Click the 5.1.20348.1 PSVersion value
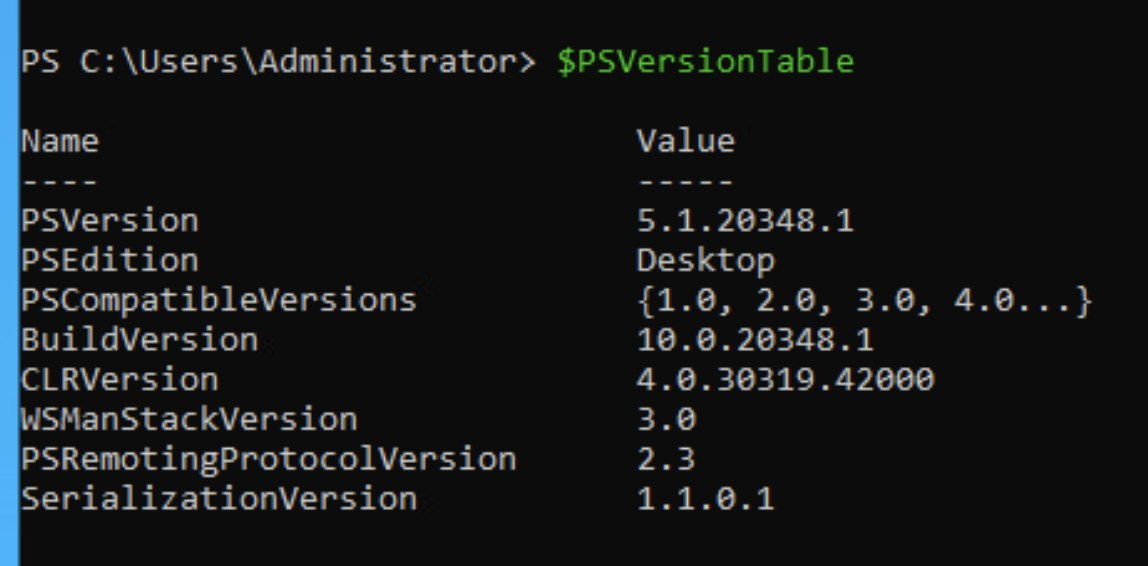The image size is (1148, 566). tap(745, 220)
